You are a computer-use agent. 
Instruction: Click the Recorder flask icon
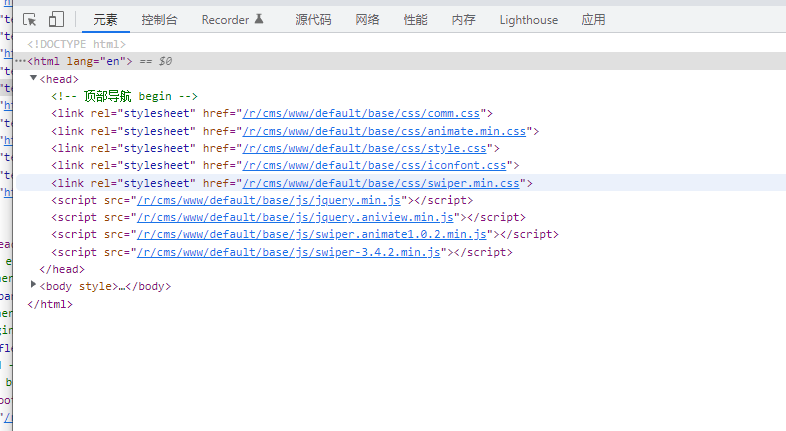[259, 19]
